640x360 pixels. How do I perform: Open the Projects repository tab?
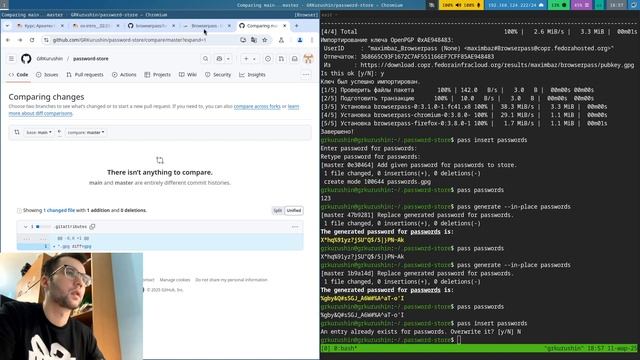tap(158, 75)
